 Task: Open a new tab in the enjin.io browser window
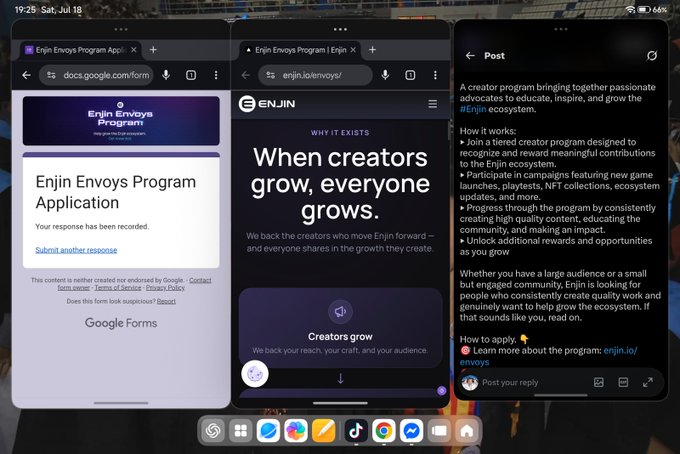point(373,50)
